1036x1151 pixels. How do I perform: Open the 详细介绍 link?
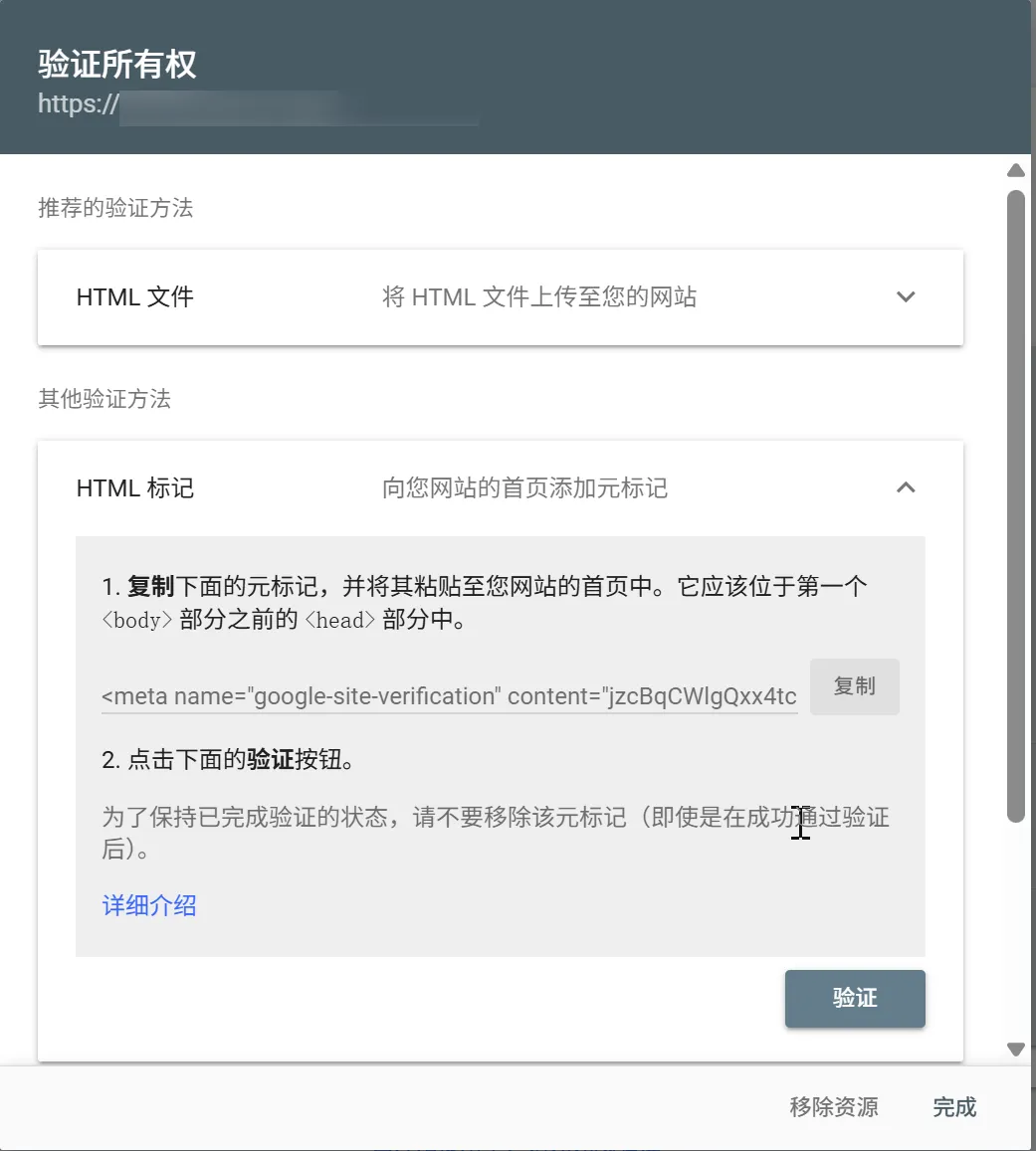(x=149, y=905)
